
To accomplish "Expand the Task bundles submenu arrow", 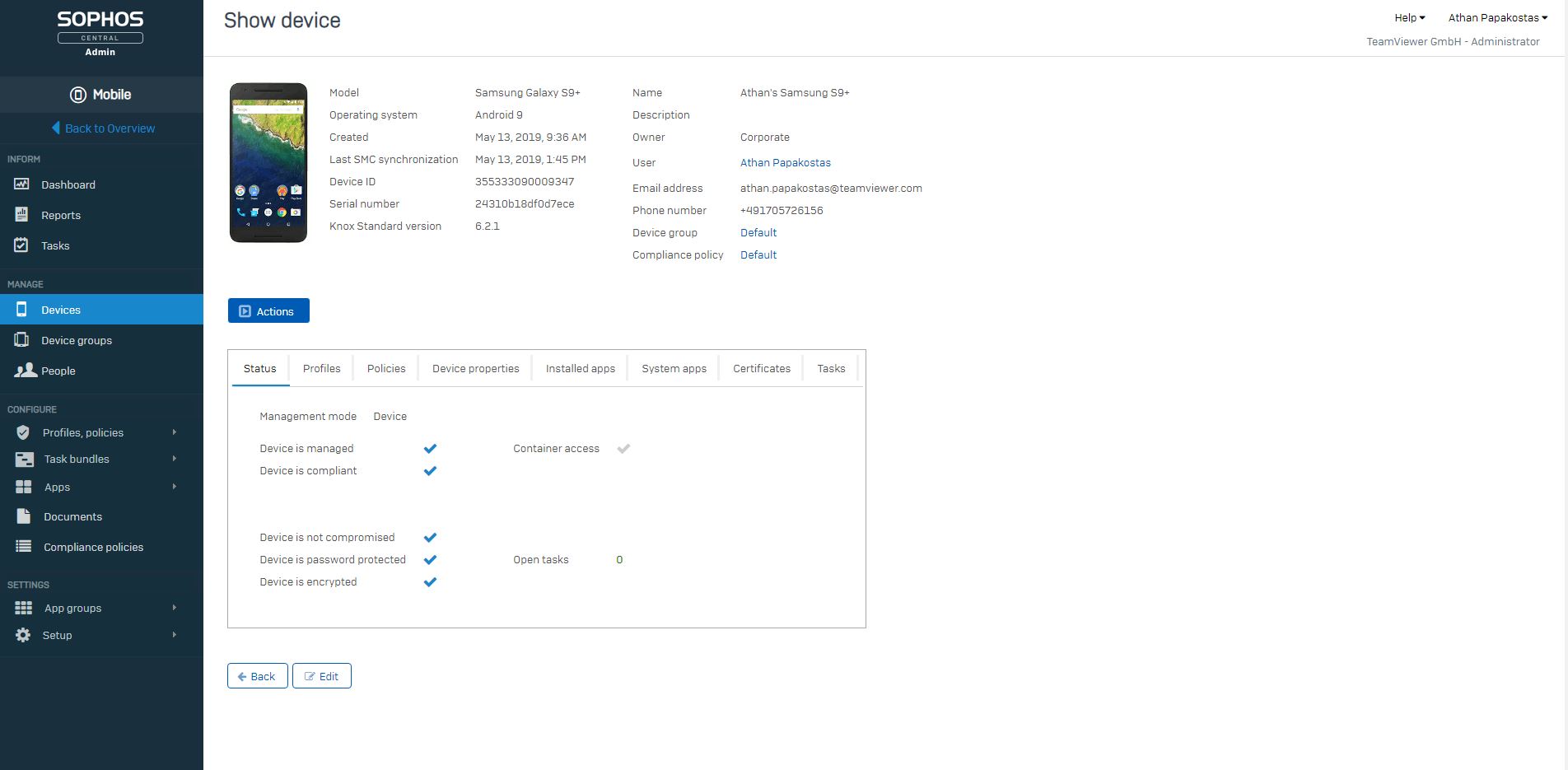I will click(175, 459).
